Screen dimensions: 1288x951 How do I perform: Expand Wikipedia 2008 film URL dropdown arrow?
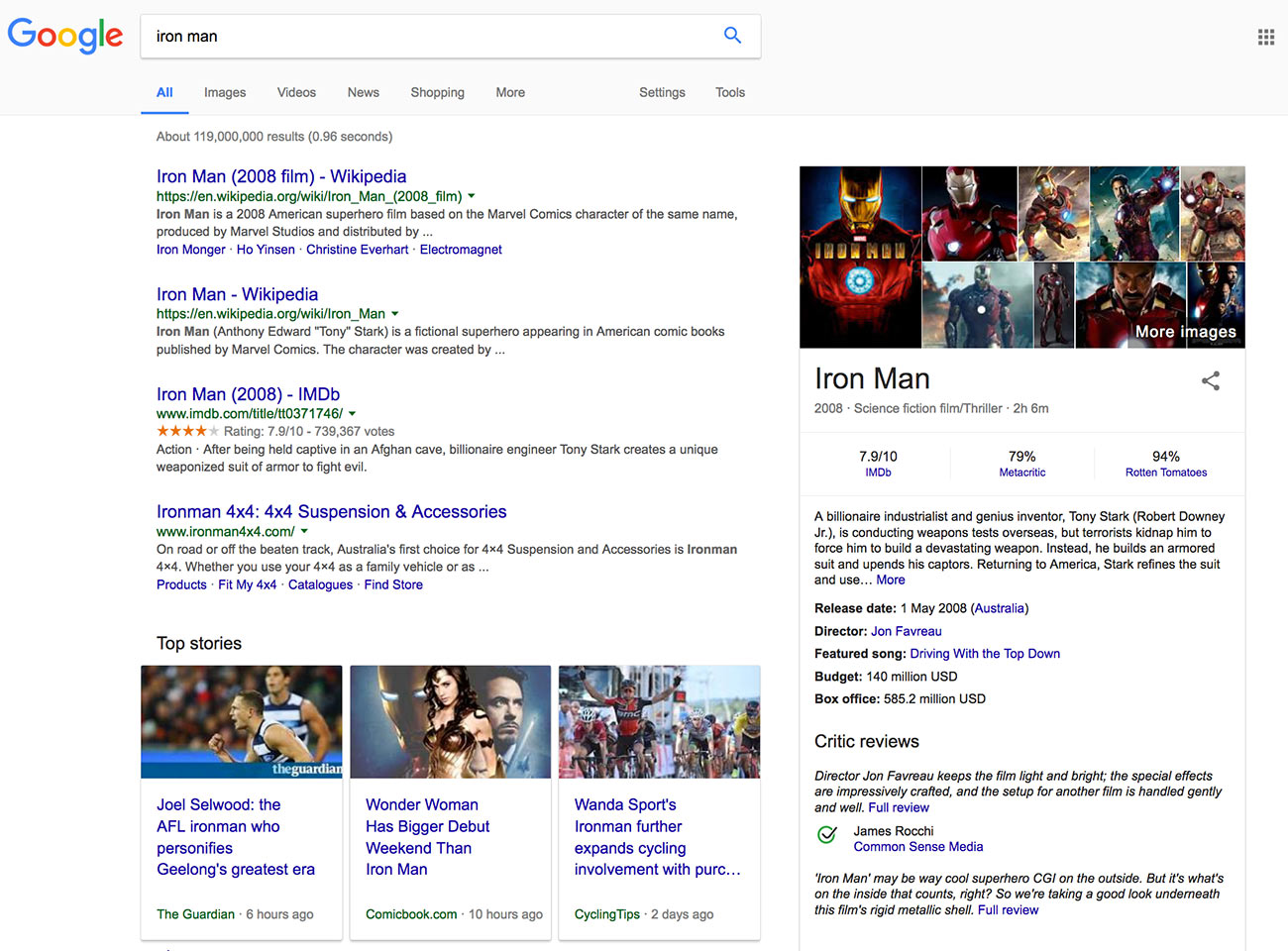(x=472, y=196)
